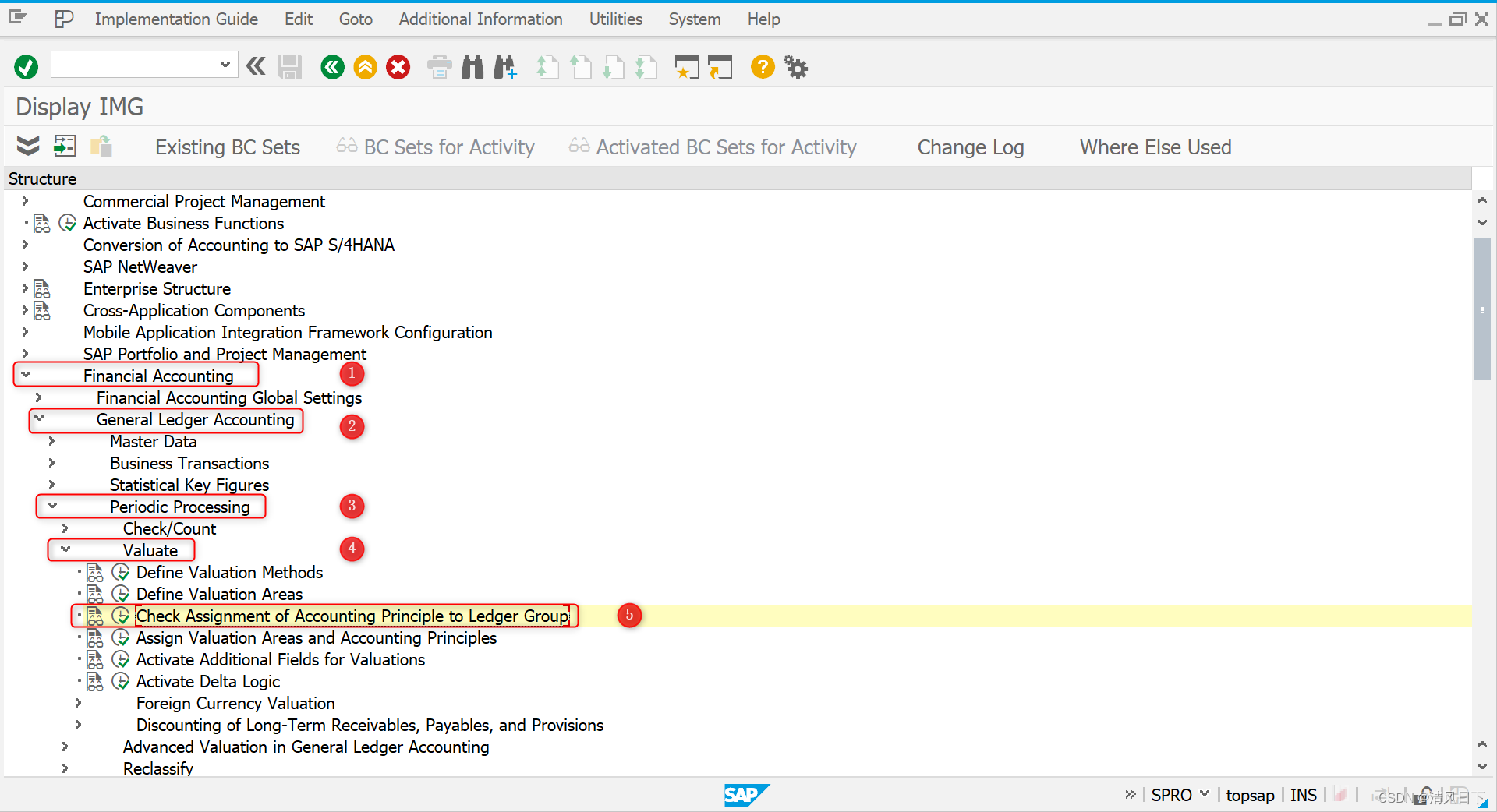Expand the Master Data node
The height and width of the screenshot is (812, 1497).
pyautogui.click(x=51, y=442)
